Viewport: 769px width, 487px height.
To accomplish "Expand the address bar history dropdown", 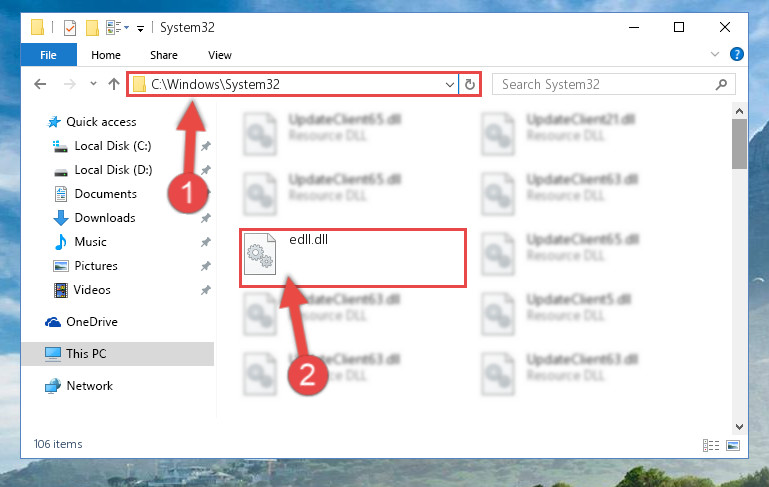I will (x=449, y=84).
